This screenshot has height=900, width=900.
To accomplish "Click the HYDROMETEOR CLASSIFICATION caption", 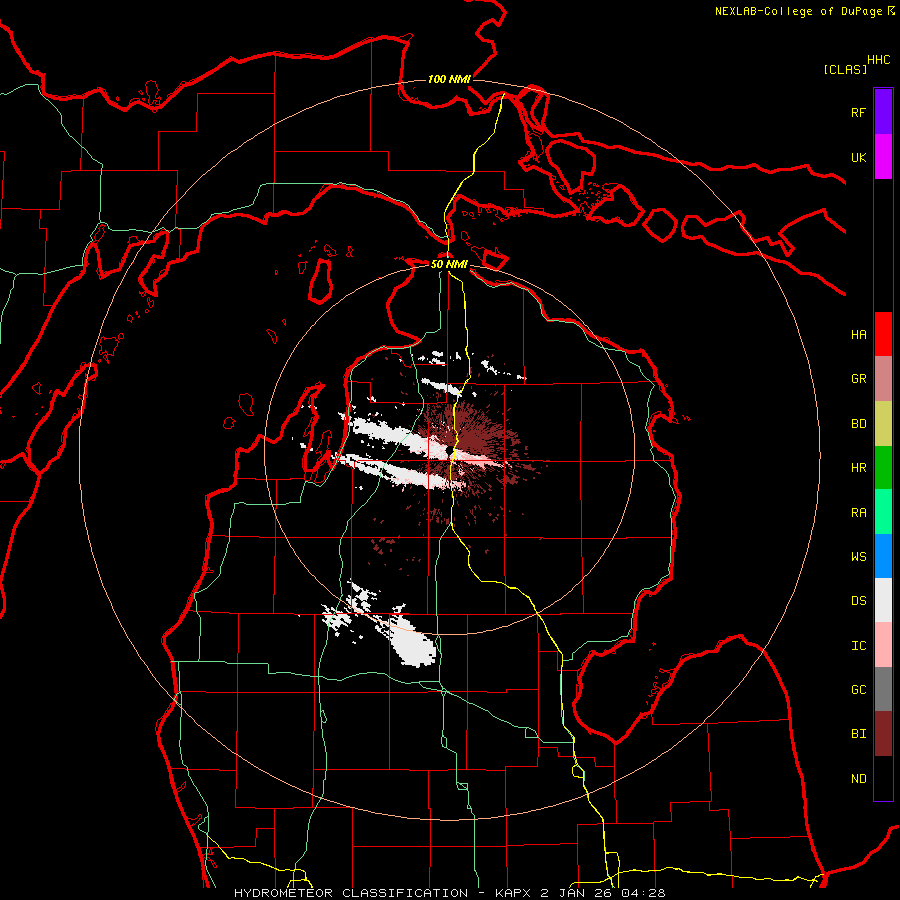I will tap(351, 893).
